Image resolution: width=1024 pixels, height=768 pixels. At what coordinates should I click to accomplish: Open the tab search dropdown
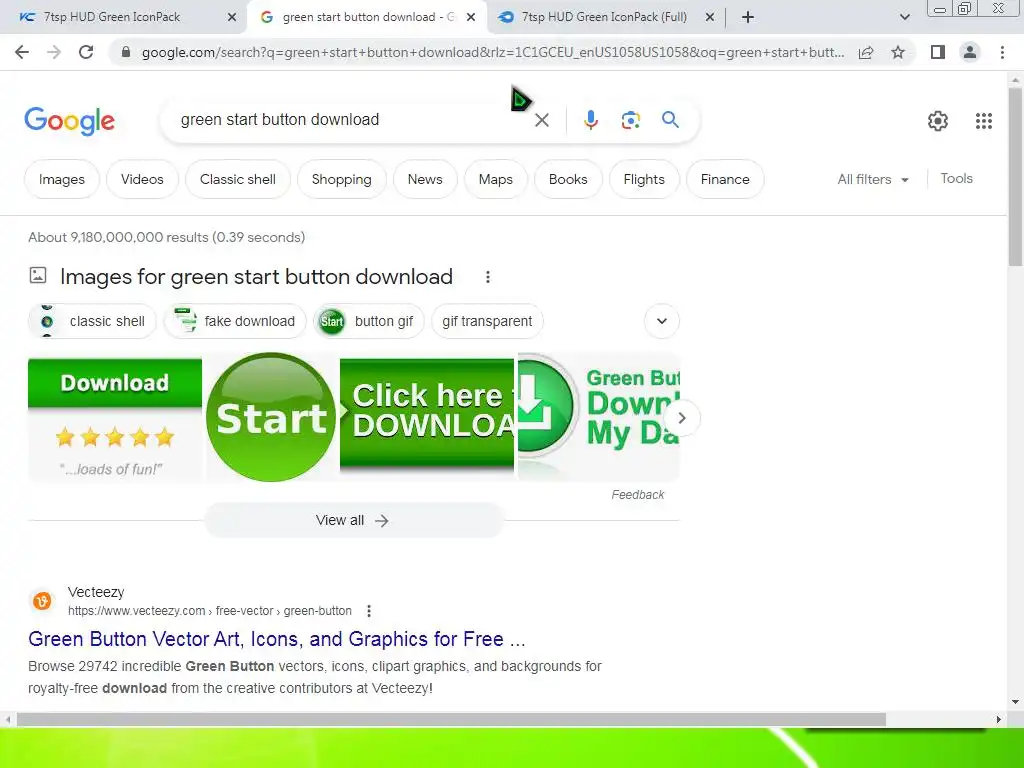click(904, 17)
